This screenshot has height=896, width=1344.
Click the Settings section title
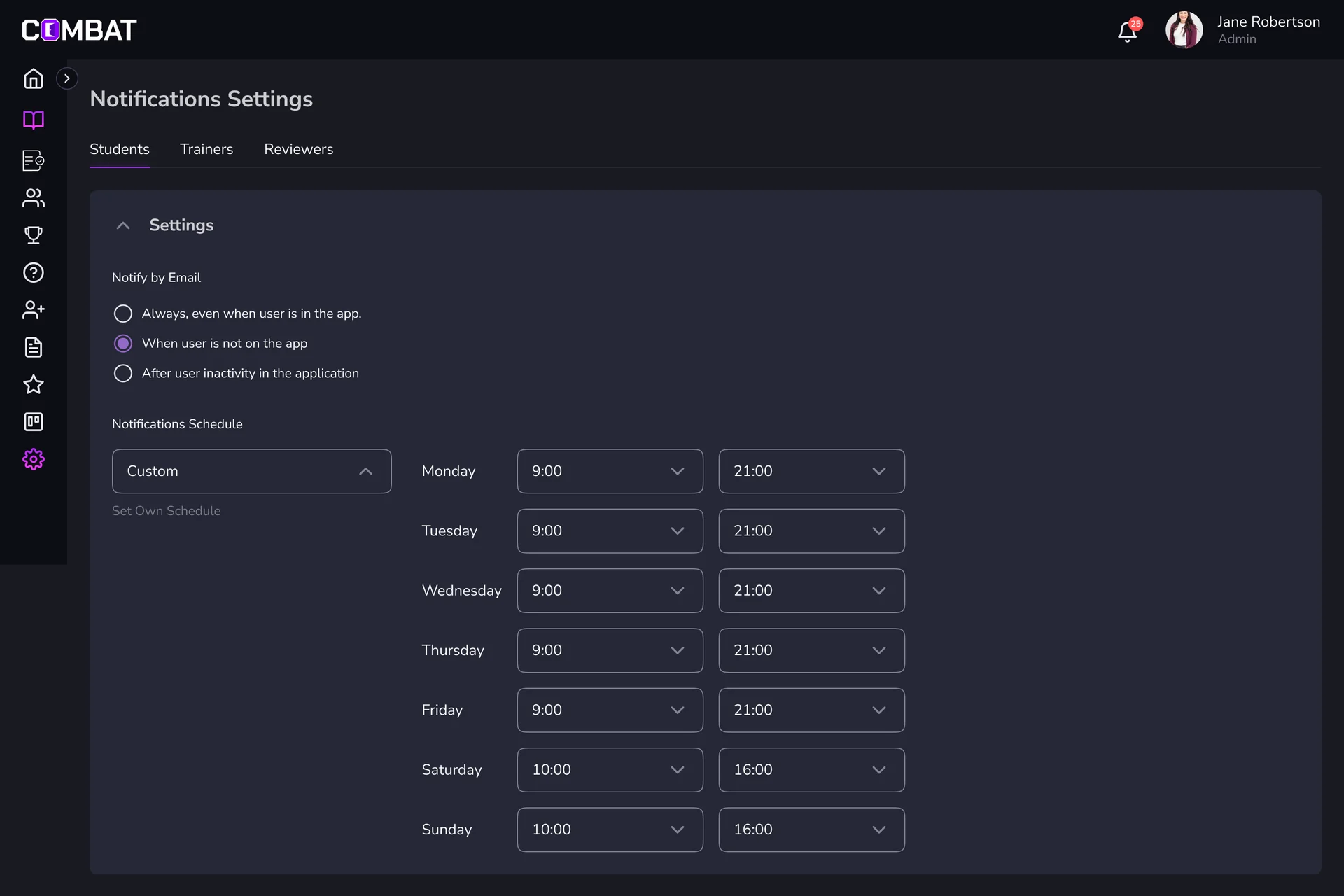pos(181,225)
